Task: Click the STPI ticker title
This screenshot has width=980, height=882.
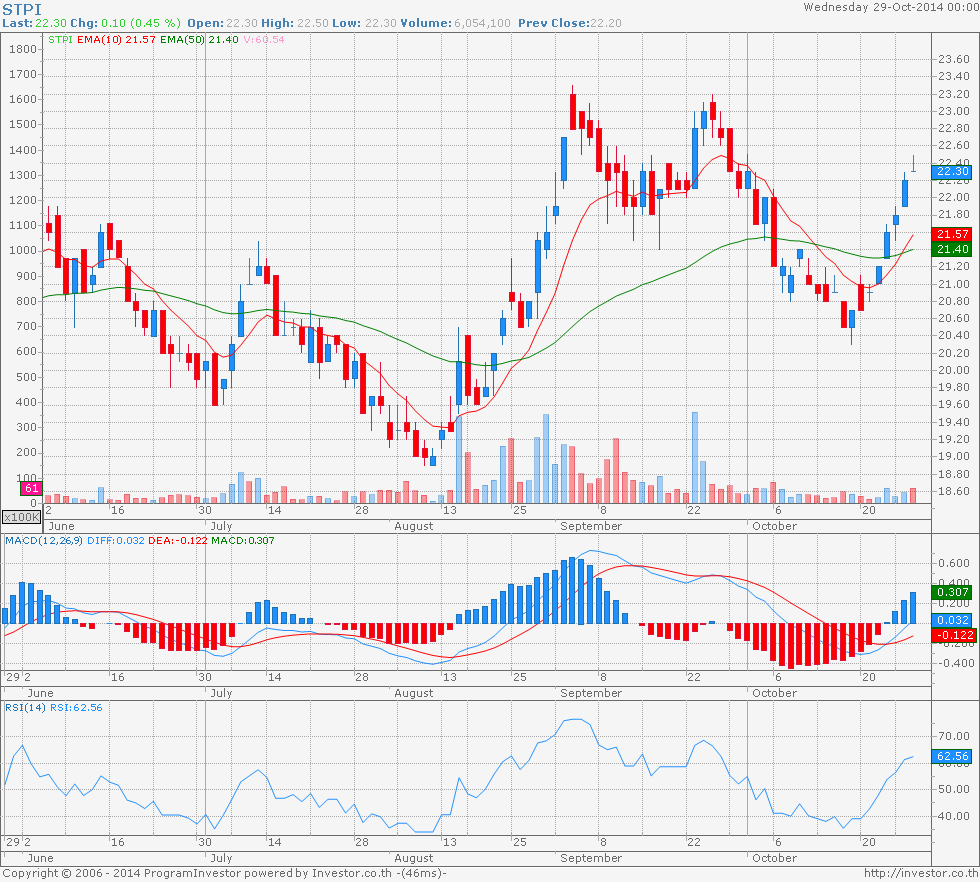Action: pyautogui.click(x=22, y=9)
